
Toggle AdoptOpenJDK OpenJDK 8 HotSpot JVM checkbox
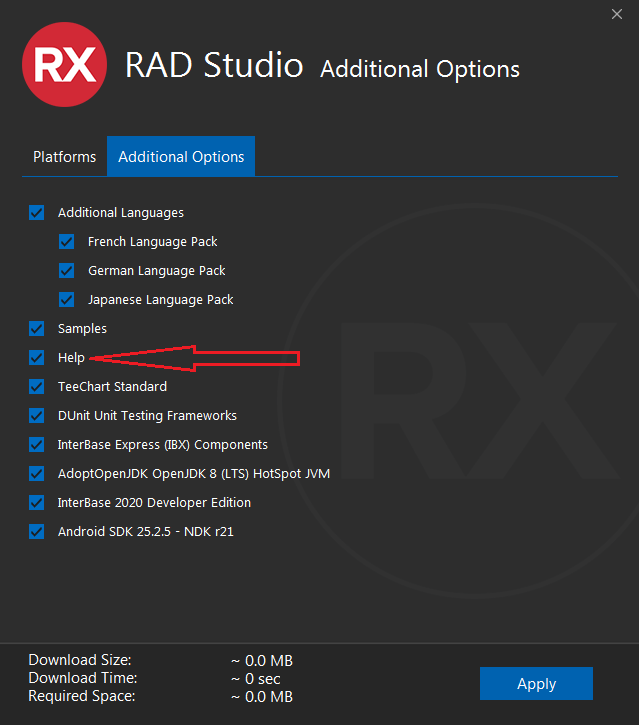tap(37, 473)
